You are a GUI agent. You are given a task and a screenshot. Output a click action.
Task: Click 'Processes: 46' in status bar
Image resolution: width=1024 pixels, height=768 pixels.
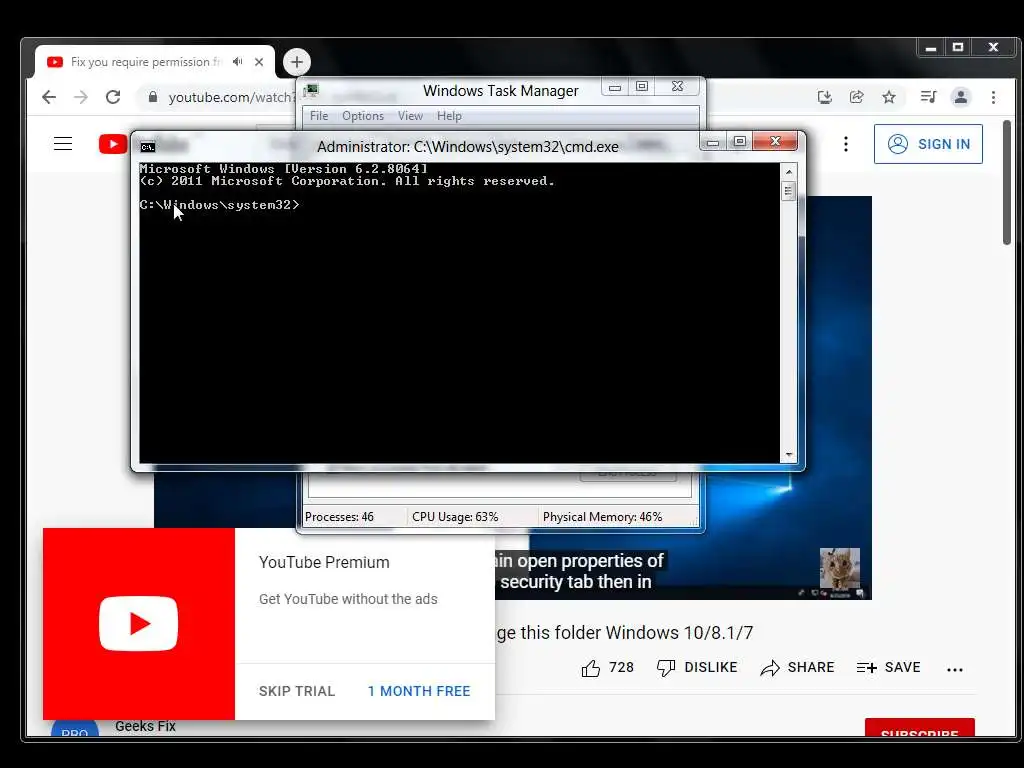(x=339, y=517)
